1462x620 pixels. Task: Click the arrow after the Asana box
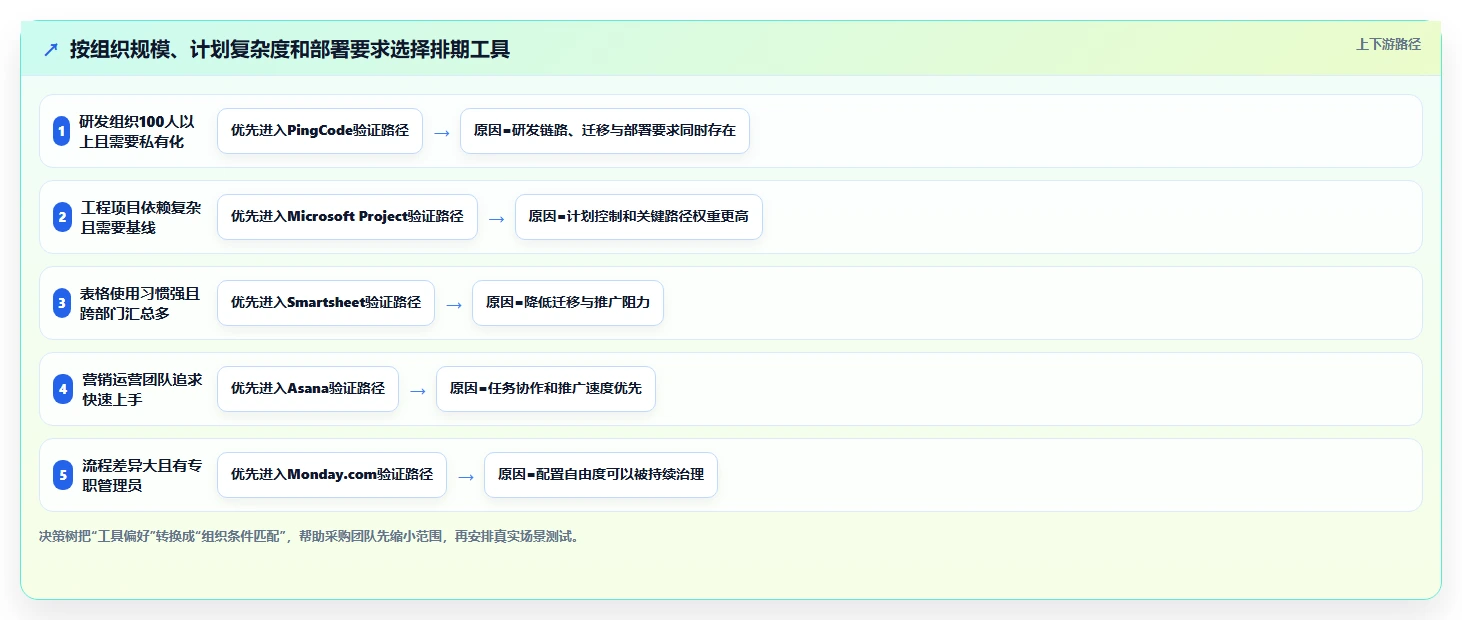(417, 390)
